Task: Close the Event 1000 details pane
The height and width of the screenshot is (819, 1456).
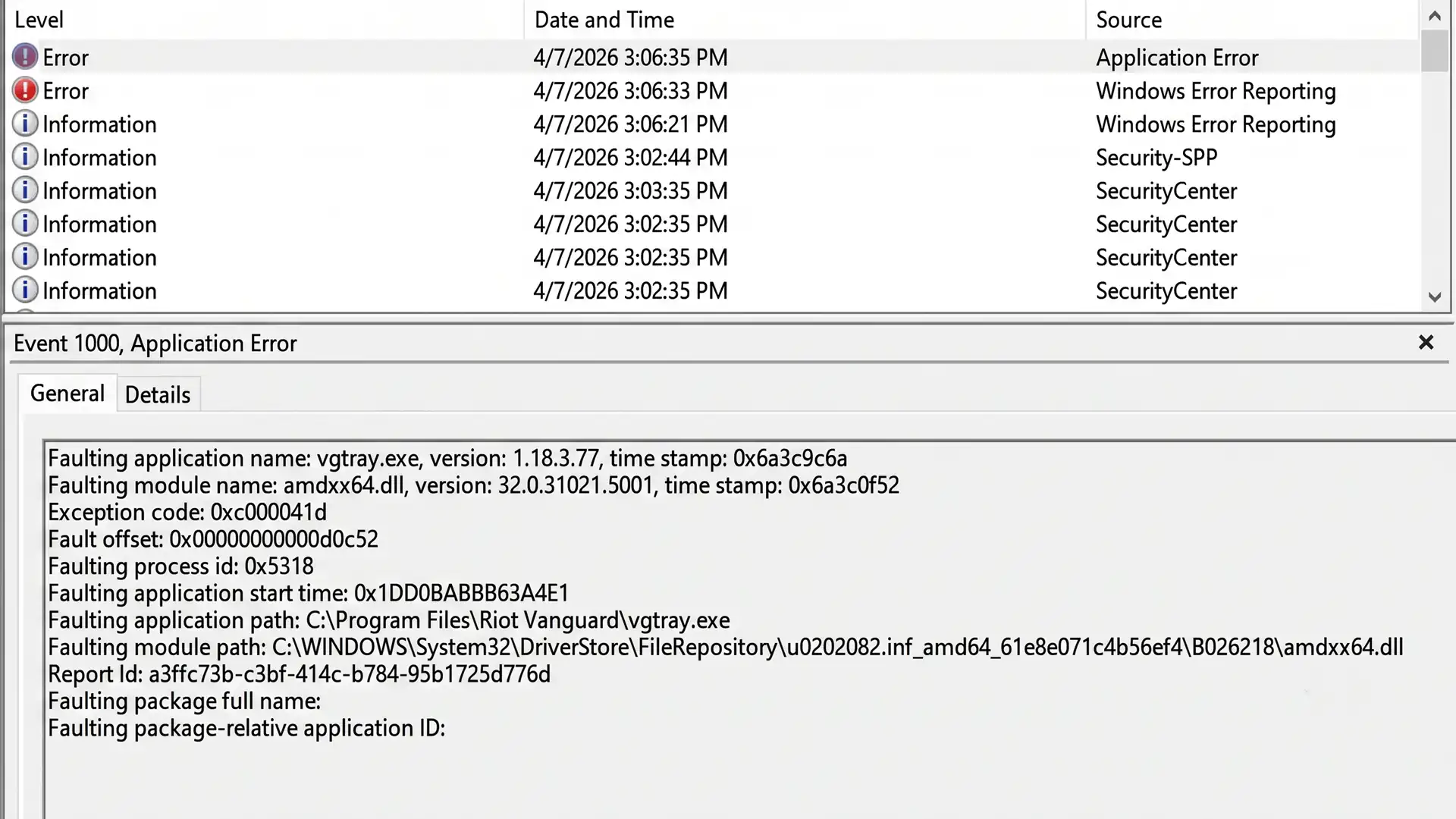Action: pos(1426,343)
